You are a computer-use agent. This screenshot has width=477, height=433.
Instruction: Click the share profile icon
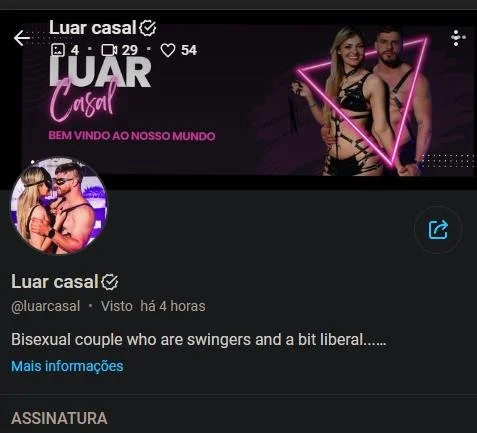[x=438, y=230]
